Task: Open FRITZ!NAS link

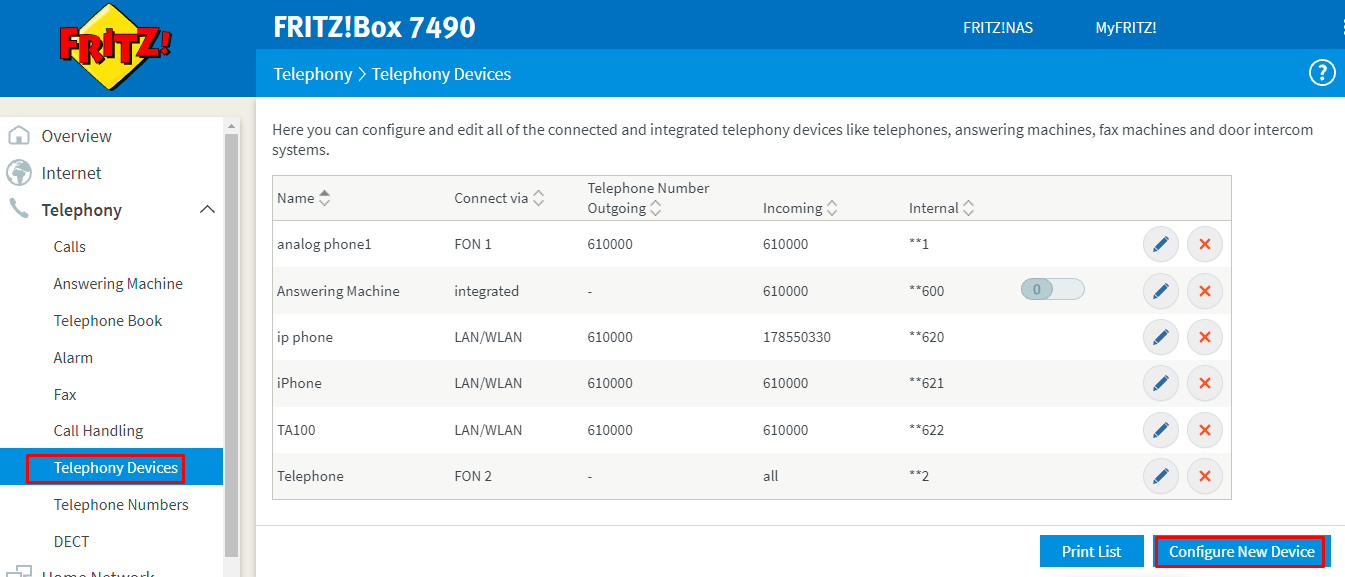Action: click(998, 28)
